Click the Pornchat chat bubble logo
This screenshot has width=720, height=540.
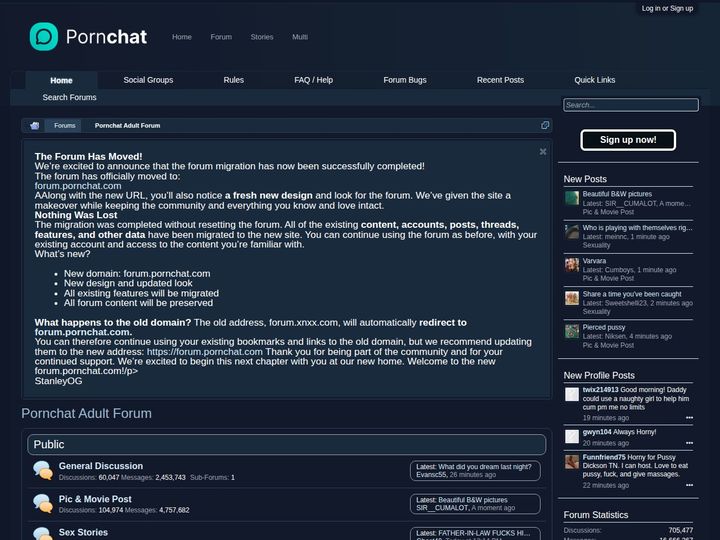point(44,36)
